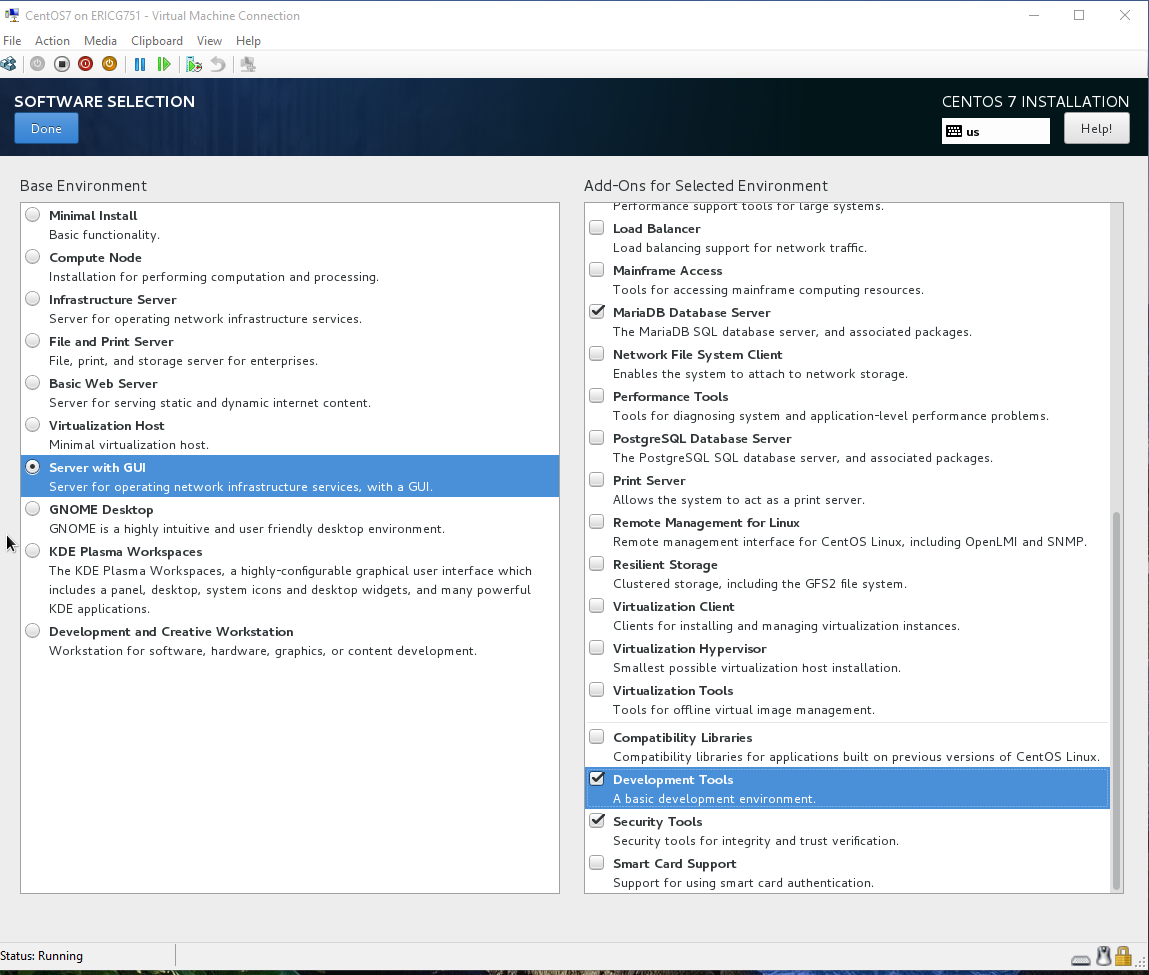Click the keyboard status icon at bottom

[x=1080, y=960]
